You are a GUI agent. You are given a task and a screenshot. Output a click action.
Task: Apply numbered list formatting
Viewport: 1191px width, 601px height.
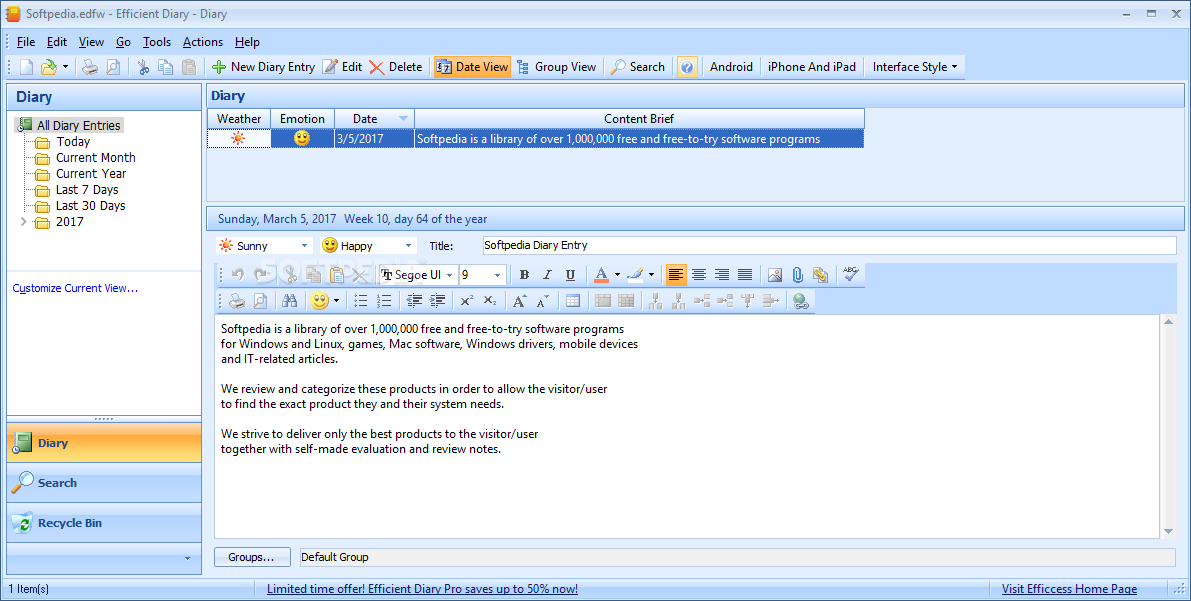pyautogui.click(x=384, y=301)
